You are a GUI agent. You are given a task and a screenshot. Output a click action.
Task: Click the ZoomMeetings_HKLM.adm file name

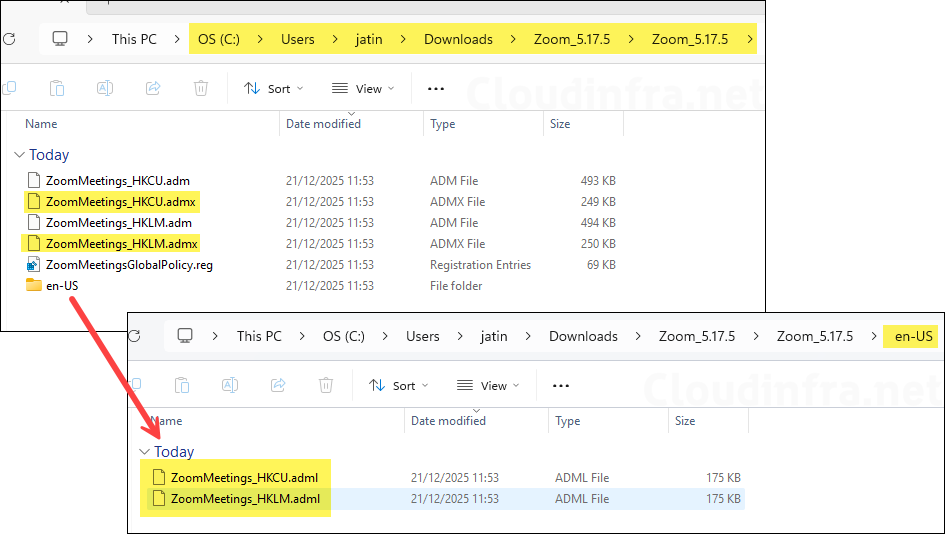119,223
